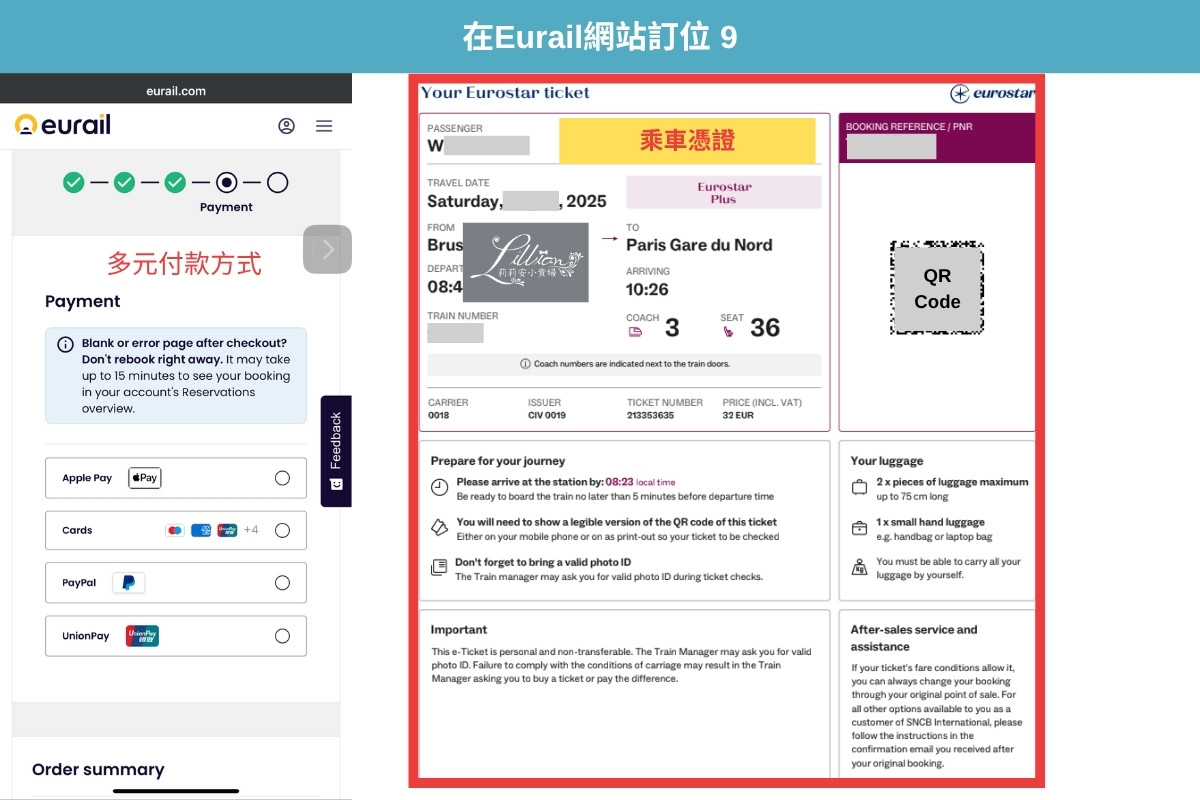Select the Cards radio button
The height and width of the screenshot is (800, 1200).
pos(282,530)
